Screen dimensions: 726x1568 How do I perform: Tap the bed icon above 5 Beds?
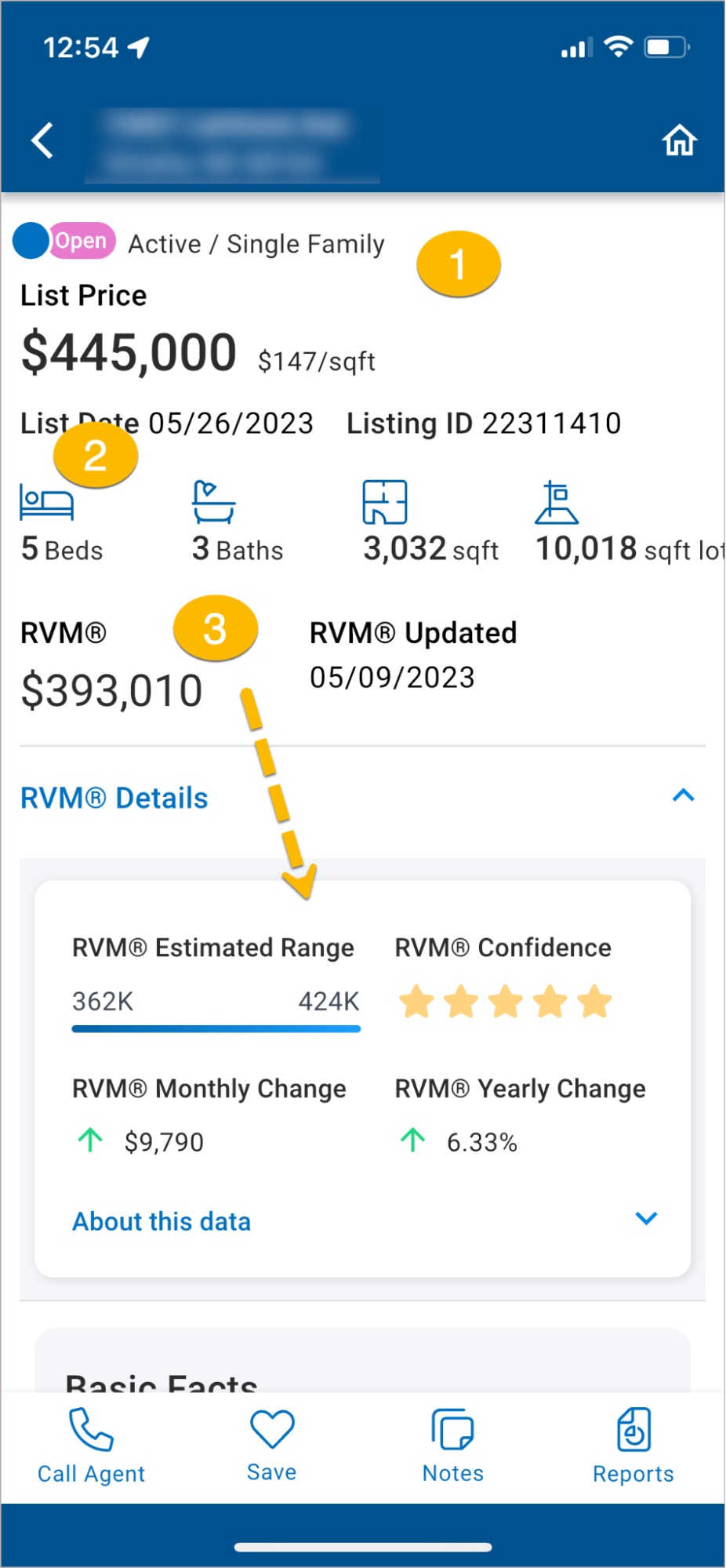47,504
